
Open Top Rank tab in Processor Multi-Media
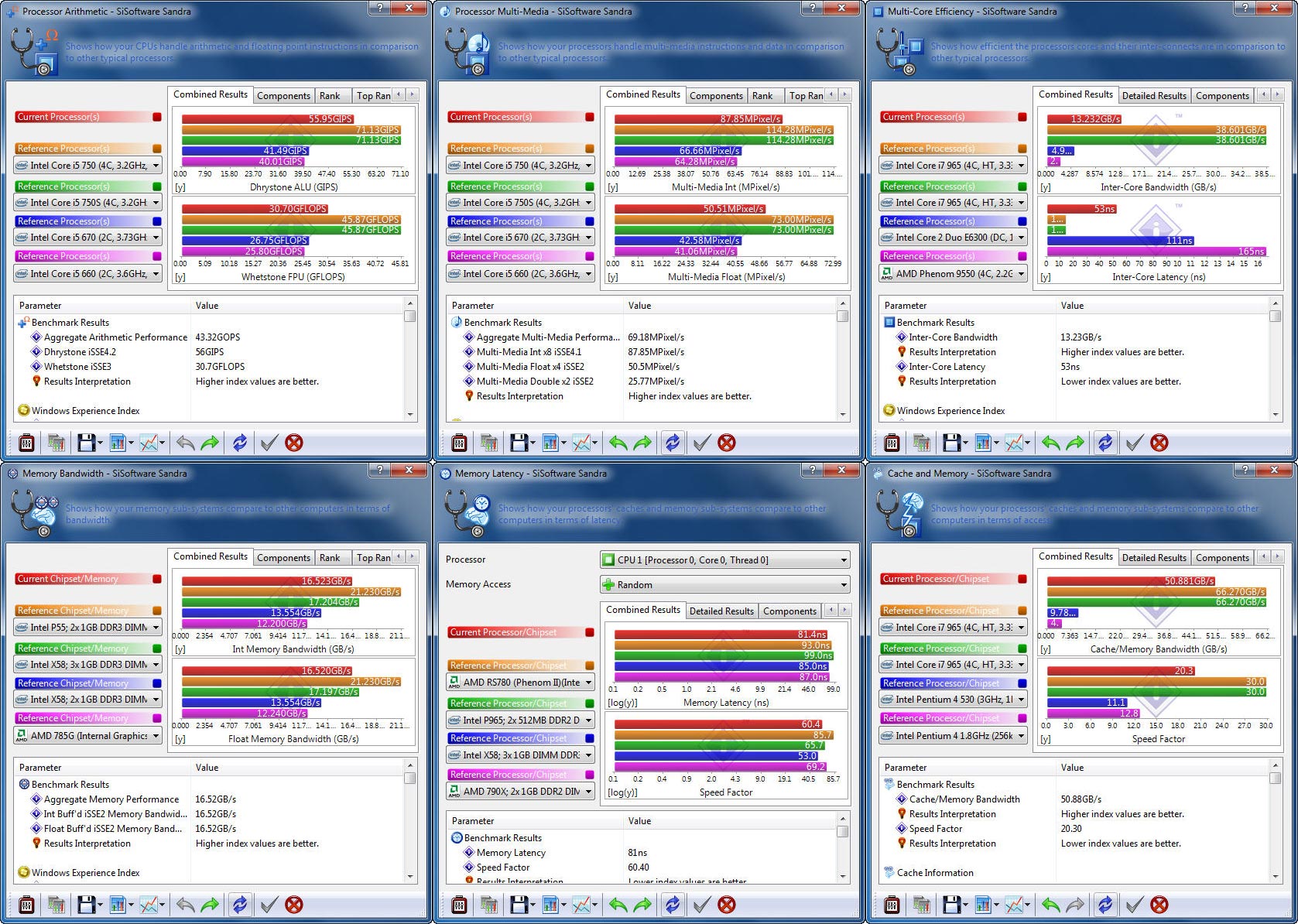tap(806, 96)
